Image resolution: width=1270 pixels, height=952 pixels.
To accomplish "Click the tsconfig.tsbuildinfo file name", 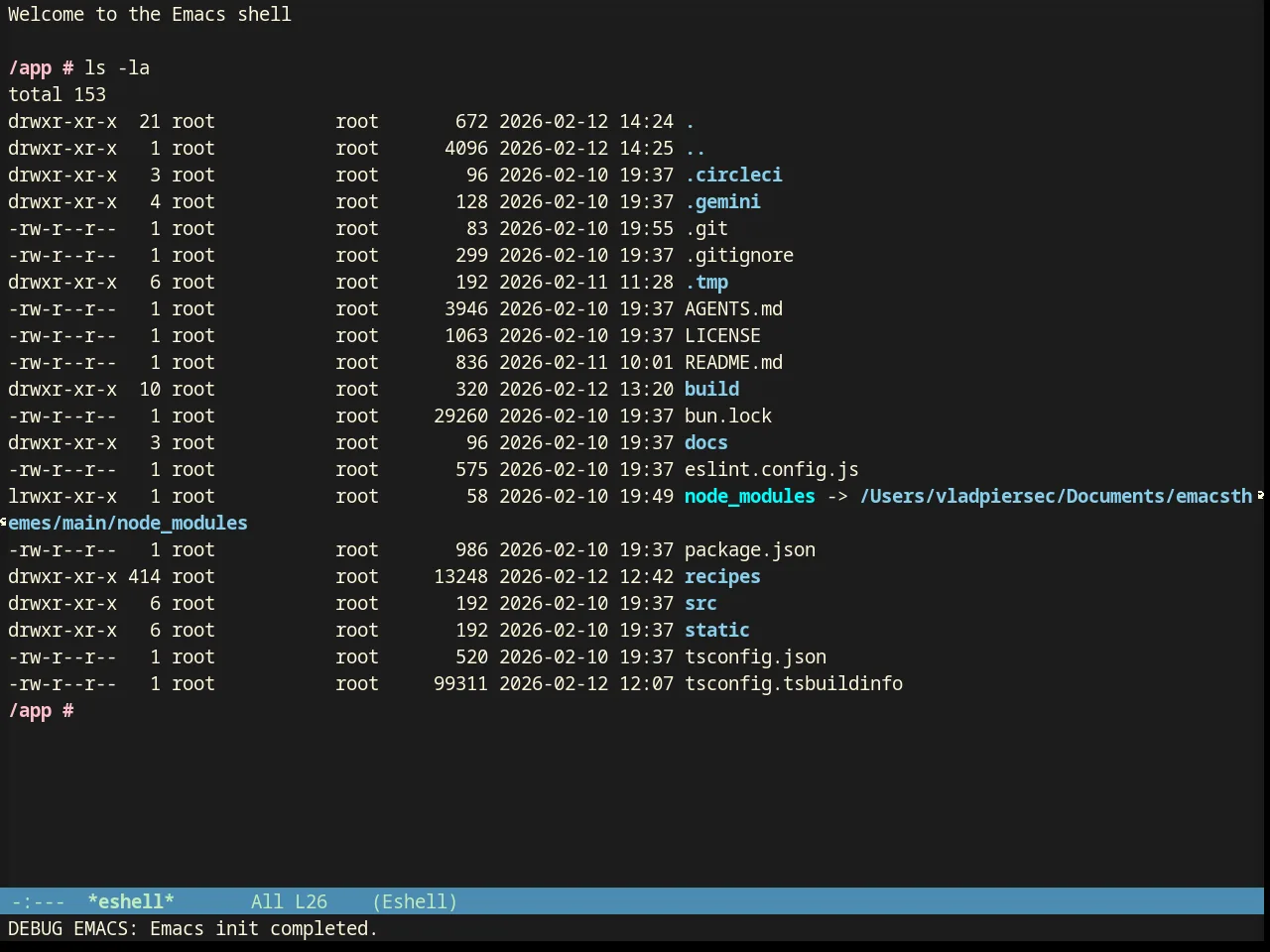I will point(794,683).
